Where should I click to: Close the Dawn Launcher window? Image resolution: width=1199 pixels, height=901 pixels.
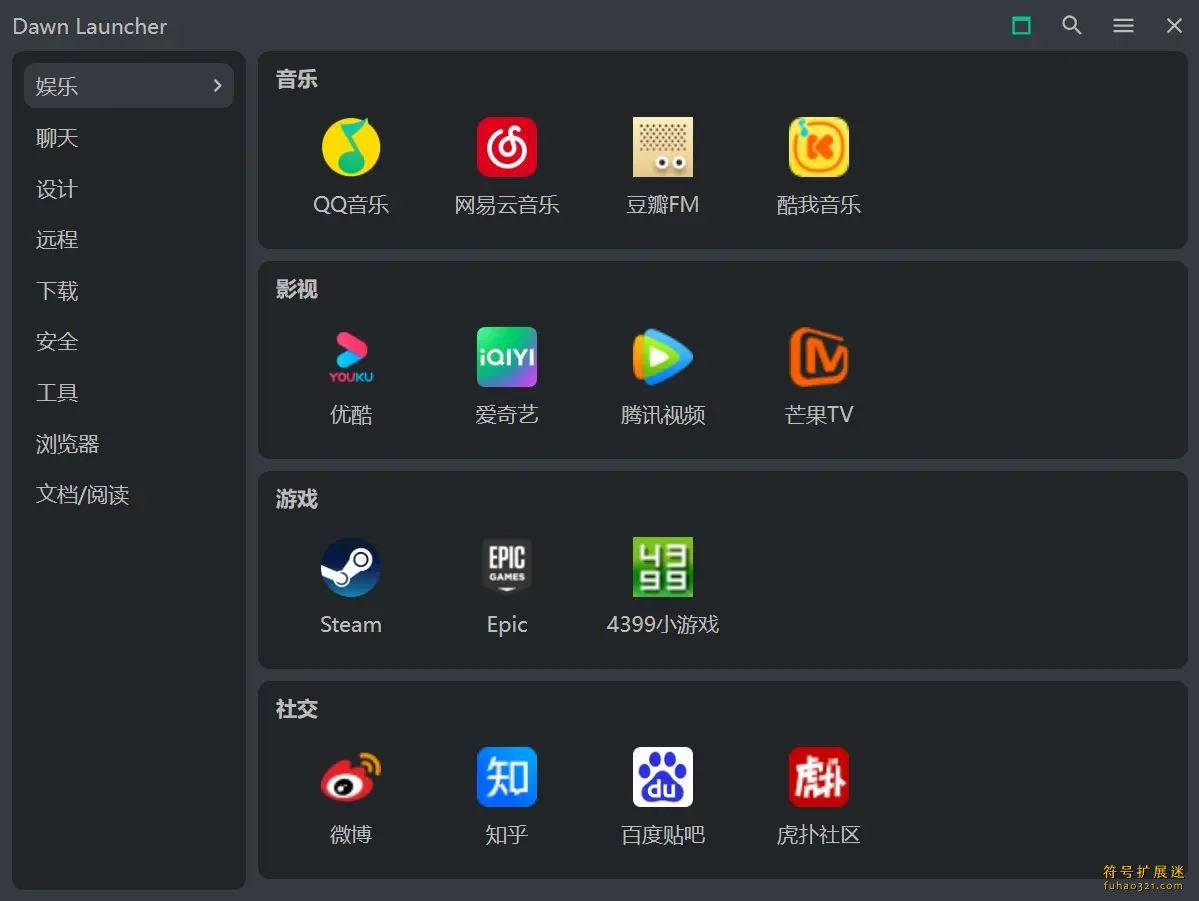coord(1175,25)
